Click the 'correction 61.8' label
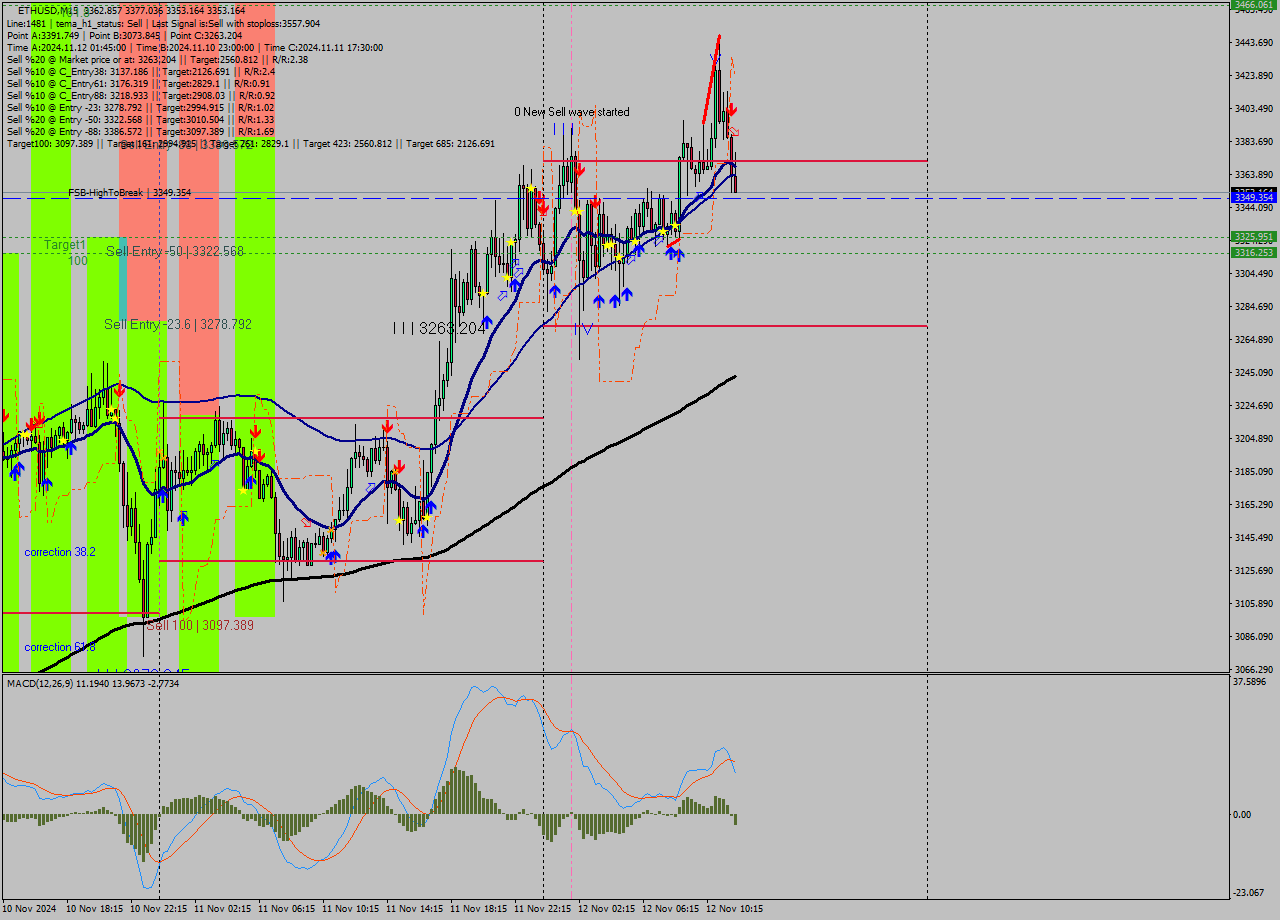The height and width of the screenshot is (920, 1280). (60, 647)
